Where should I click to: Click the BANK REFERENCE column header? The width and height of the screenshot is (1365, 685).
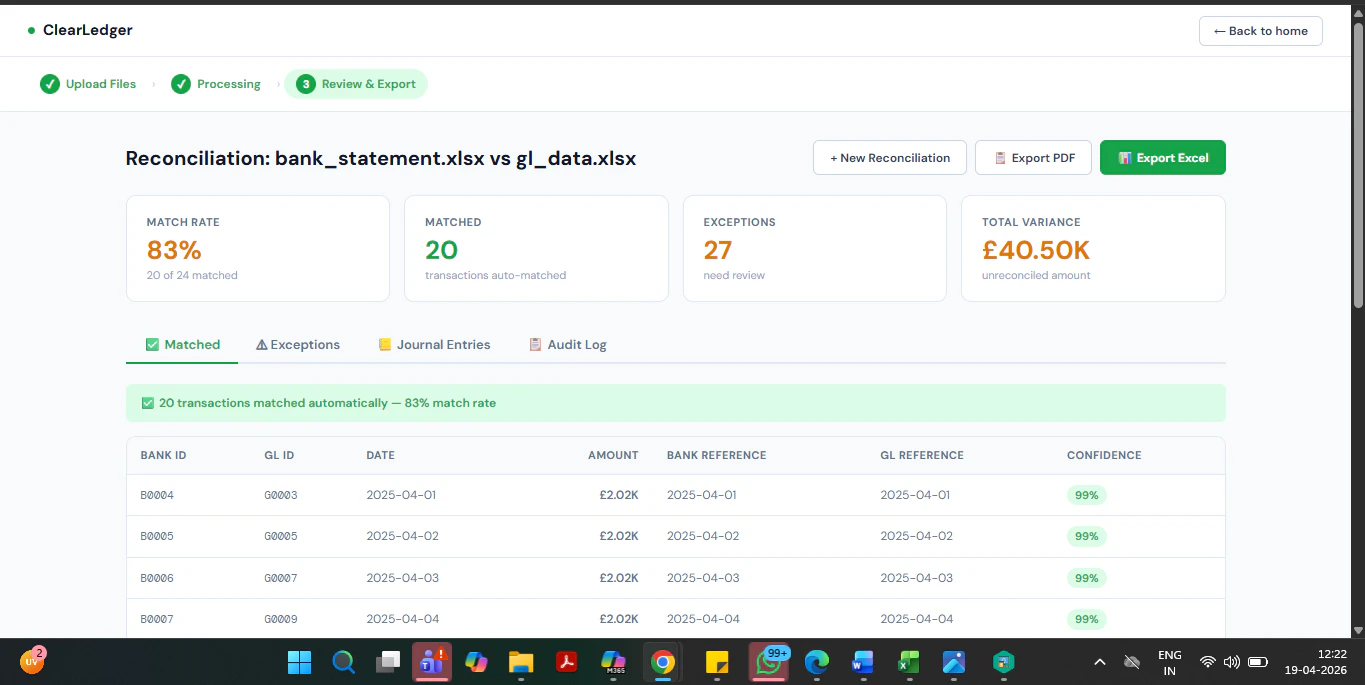coord(716,455)
